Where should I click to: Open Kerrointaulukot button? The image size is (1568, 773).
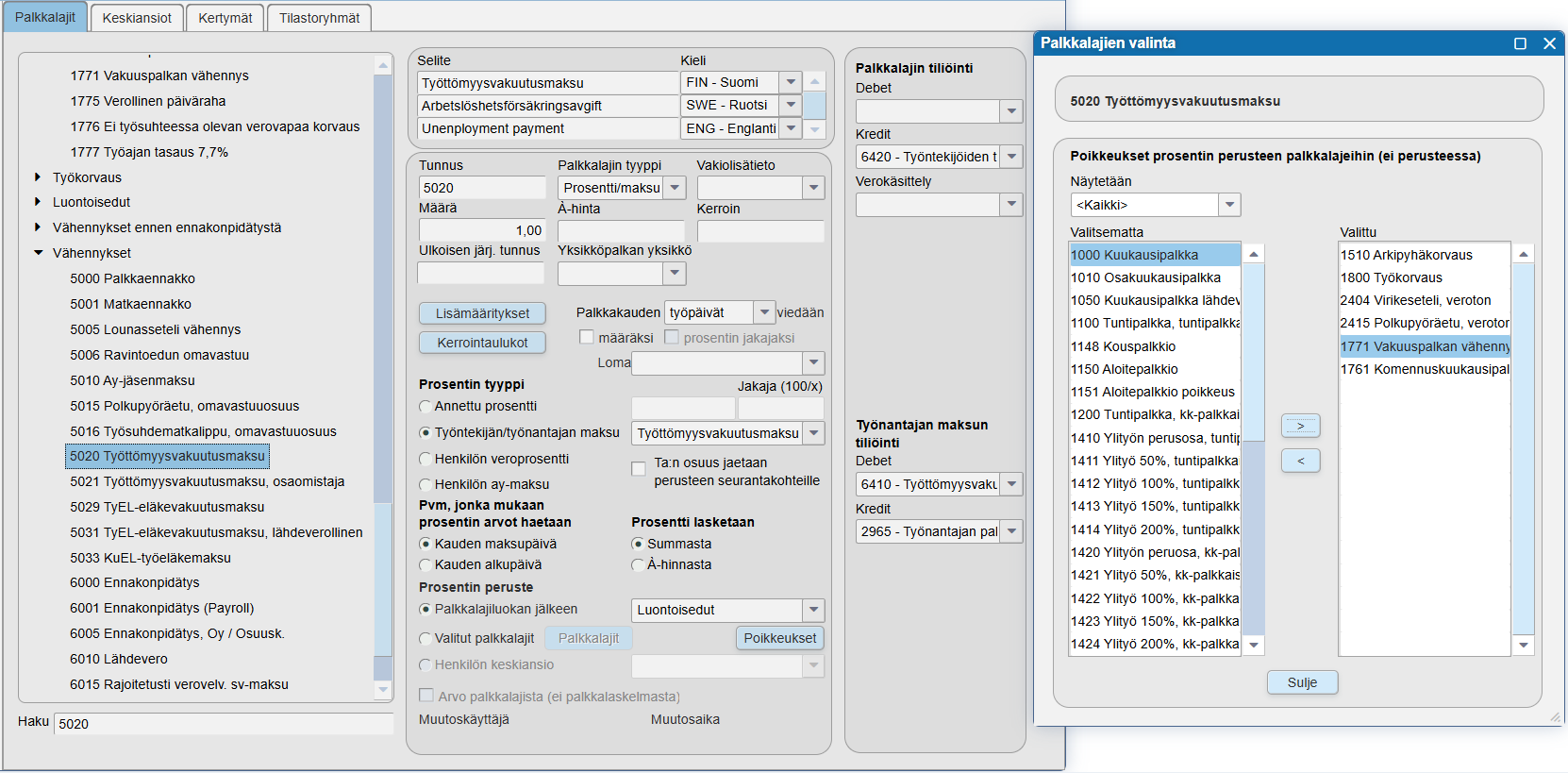pyautogui.click(x=482, y=343)
